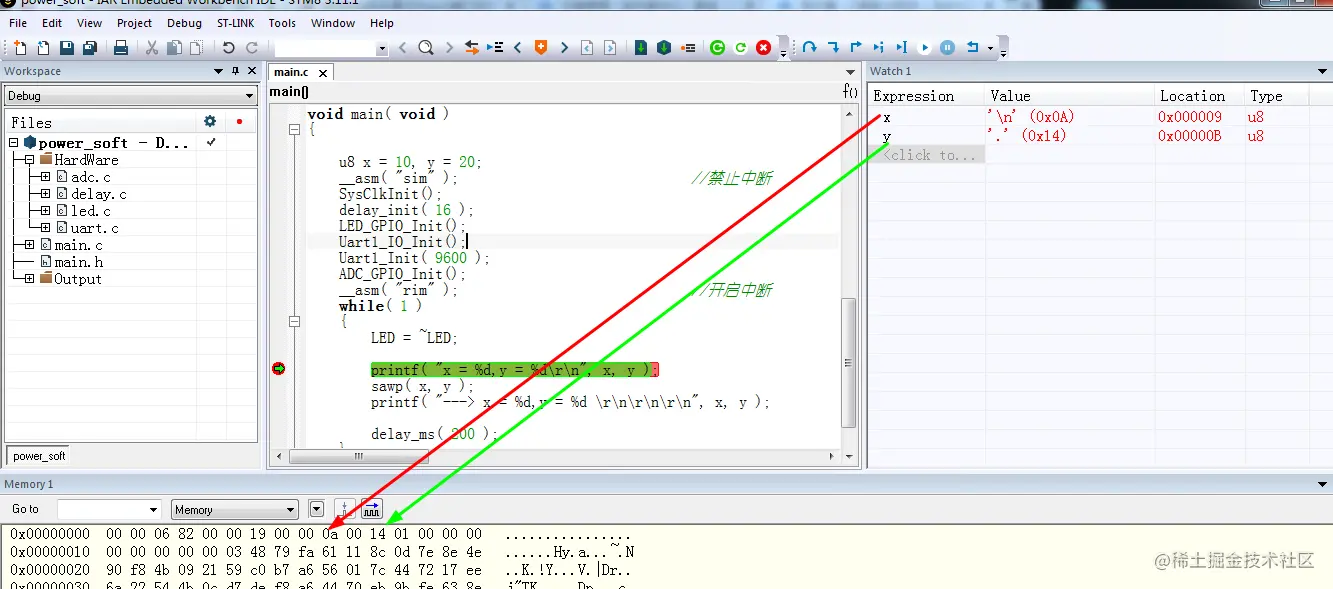
Task: Select the power_soft workspace tab at the bottom
Action: click(x=40, y=456)
